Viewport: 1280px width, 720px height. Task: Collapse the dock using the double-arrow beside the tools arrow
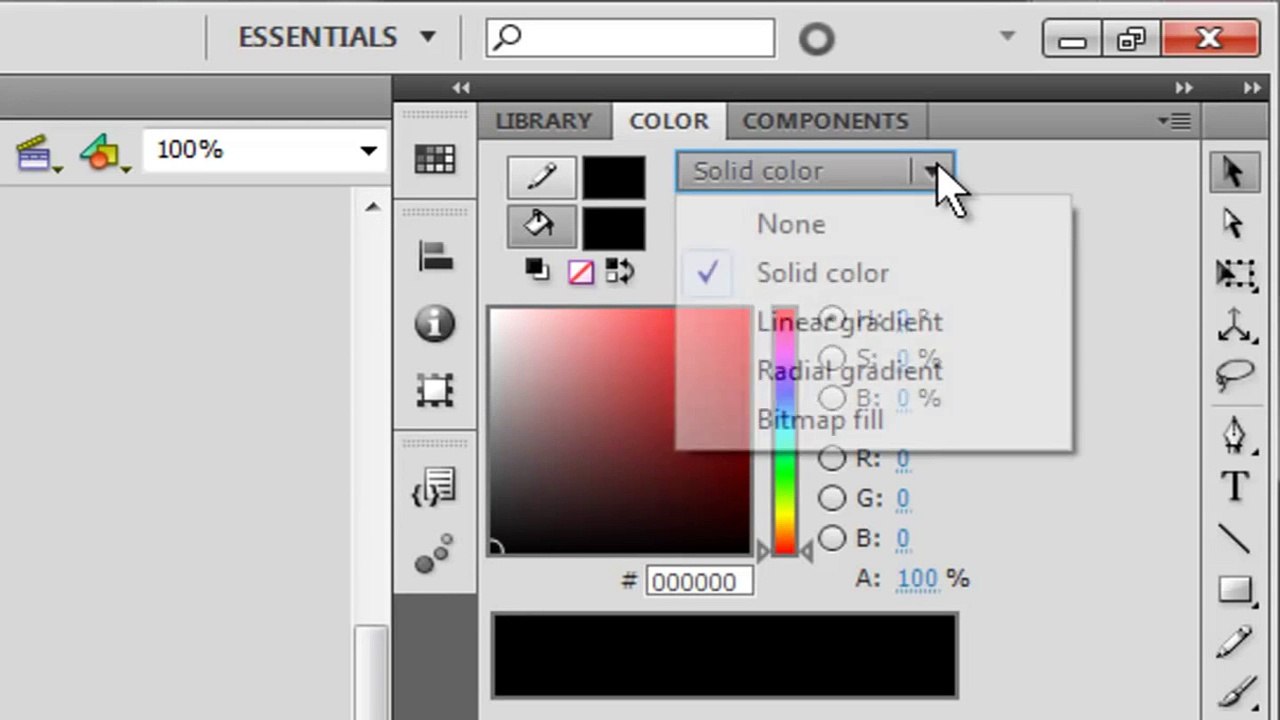pyautogui.click(x=1184, y=88)
